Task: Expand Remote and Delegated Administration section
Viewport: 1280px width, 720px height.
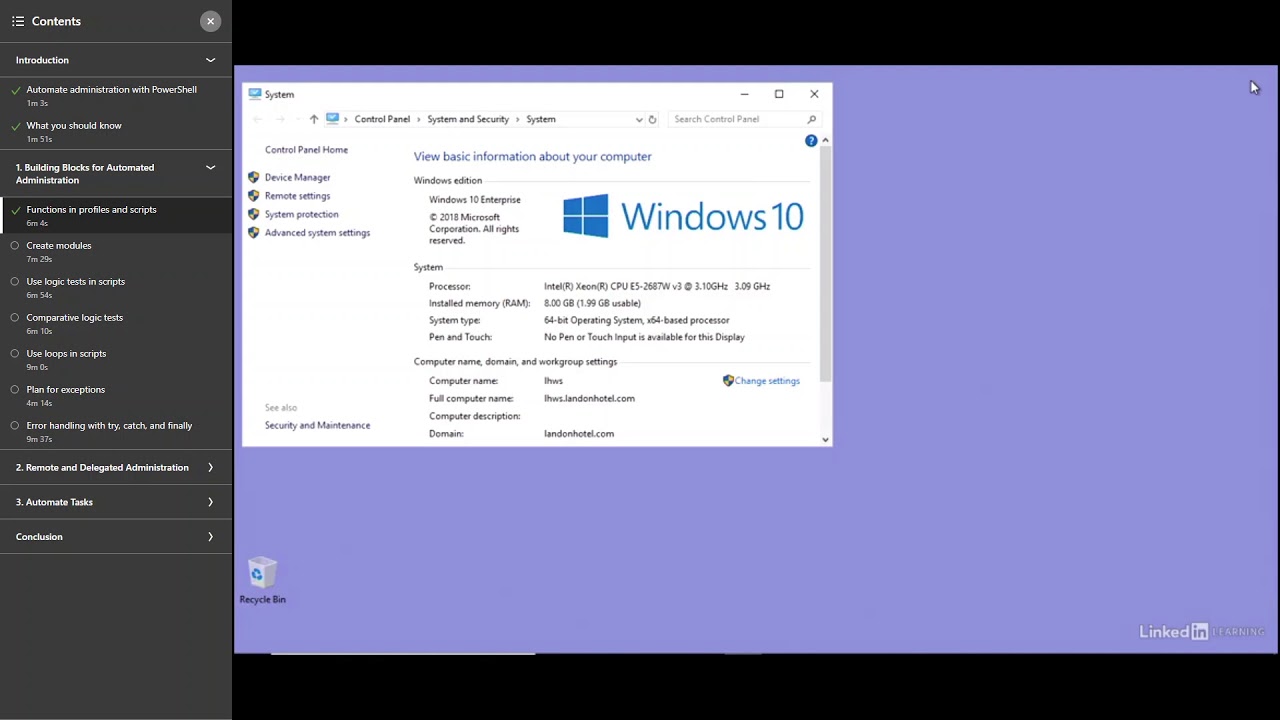Action: [210, 467]
